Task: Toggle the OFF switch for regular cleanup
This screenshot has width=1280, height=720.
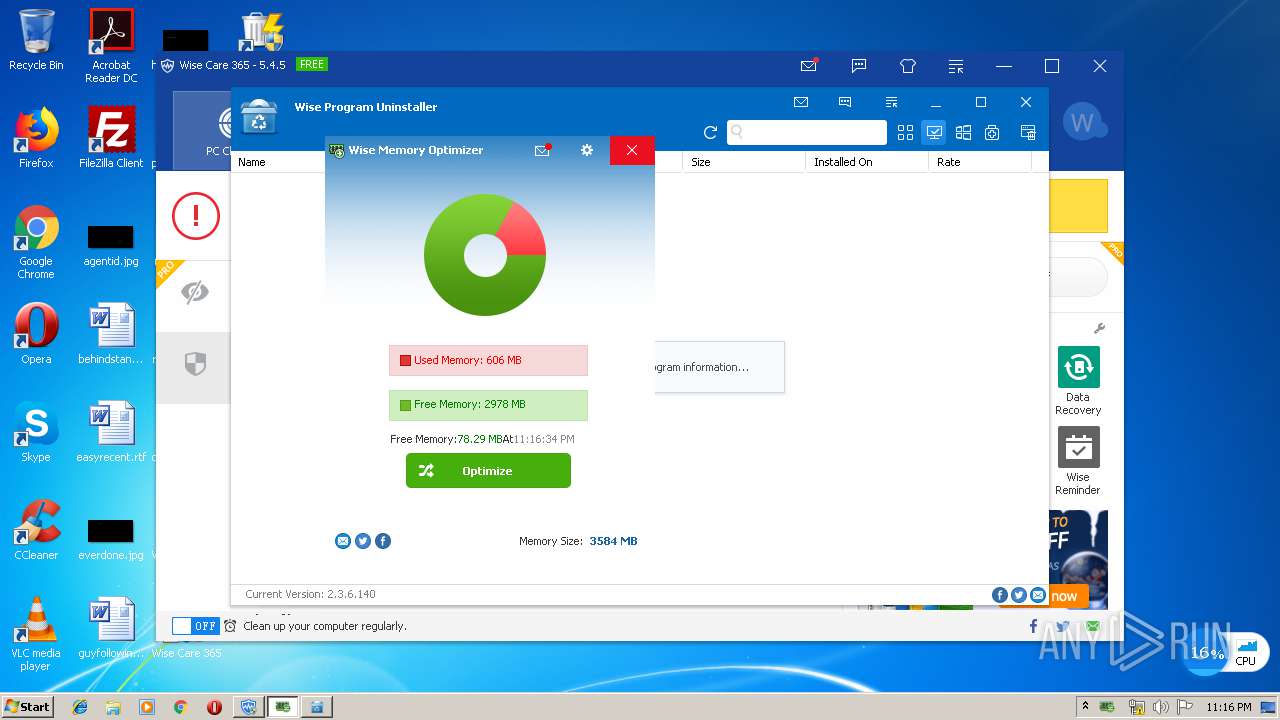Action: coord(195,626)
